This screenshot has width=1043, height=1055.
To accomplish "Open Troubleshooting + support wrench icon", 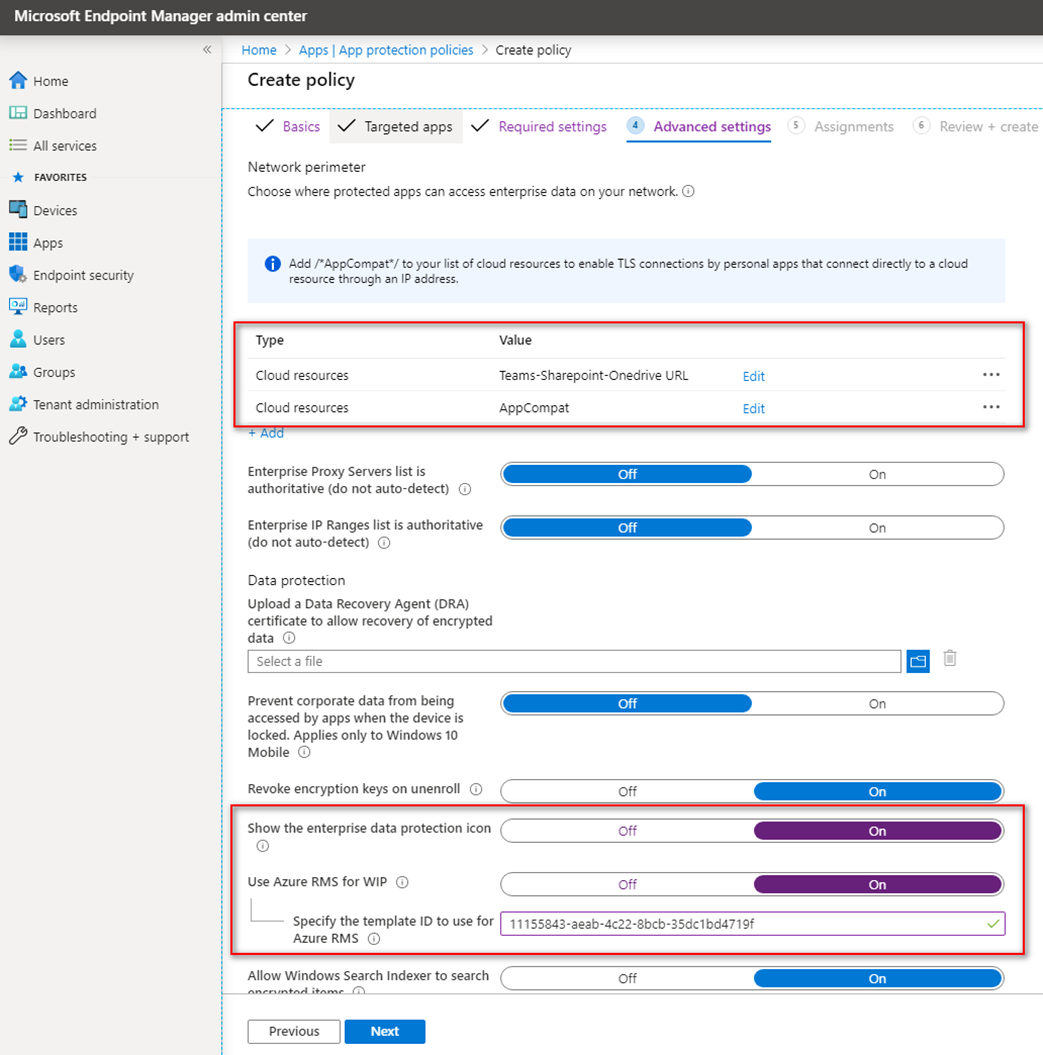I will tap(18, 436).
